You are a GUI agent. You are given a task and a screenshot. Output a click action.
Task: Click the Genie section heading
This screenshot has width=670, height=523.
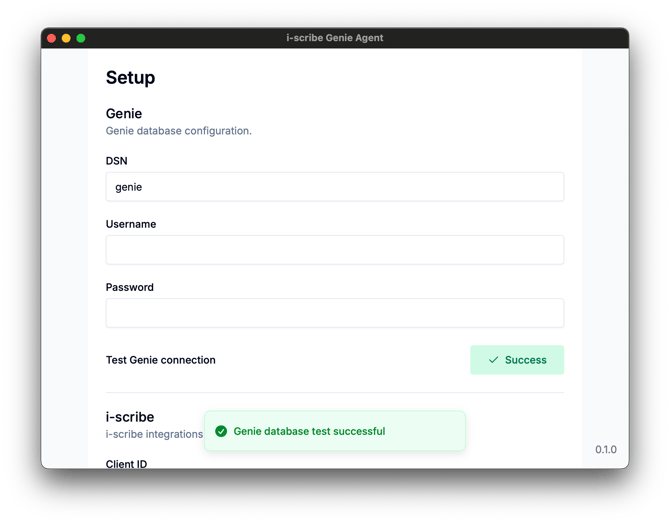124,113
